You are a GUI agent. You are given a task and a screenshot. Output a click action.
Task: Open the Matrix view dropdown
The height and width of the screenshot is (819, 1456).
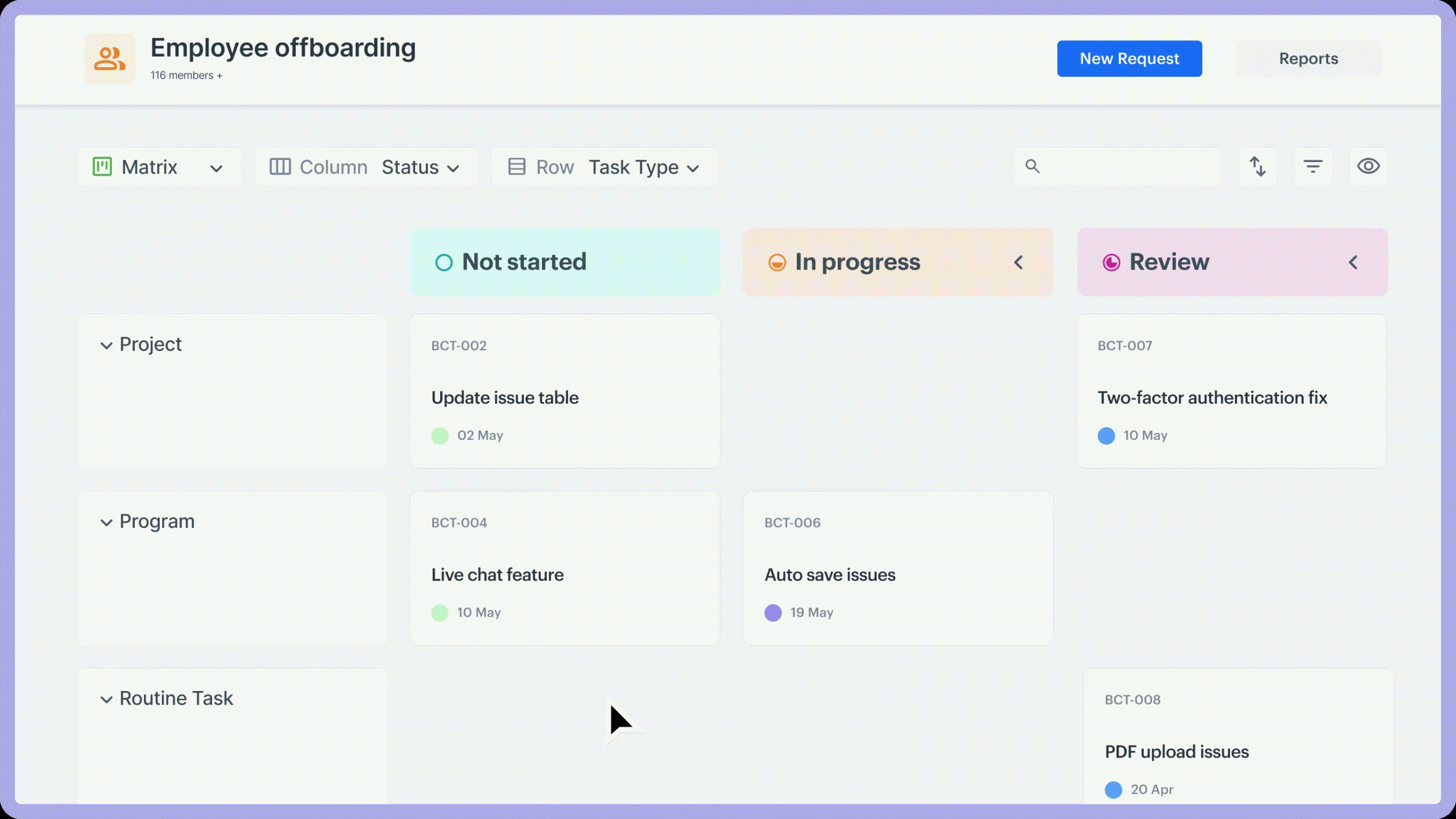(x=216, y=168)
